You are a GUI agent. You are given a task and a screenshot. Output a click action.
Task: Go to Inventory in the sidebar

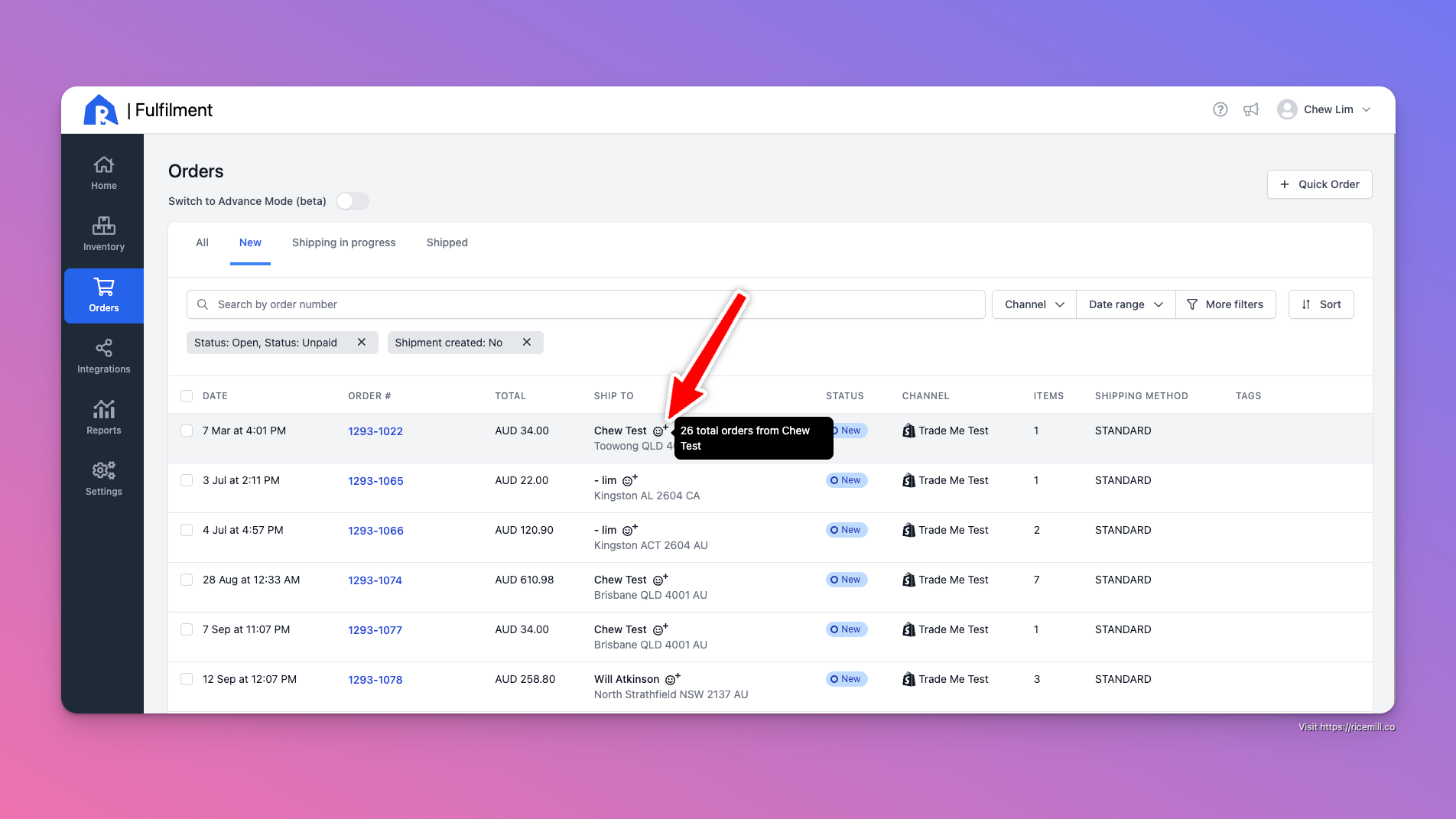coord(104,234)
